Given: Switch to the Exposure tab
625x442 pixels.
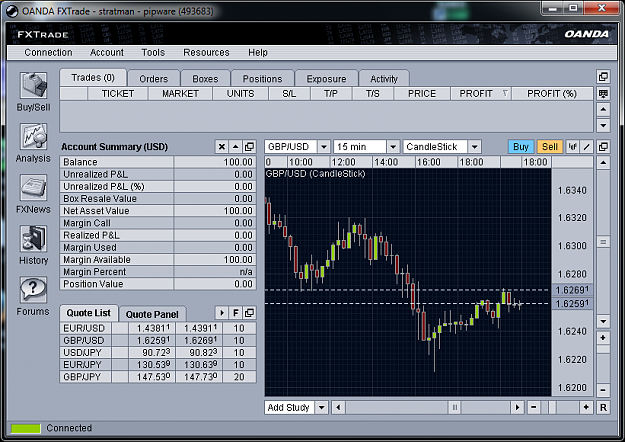Looking at the screenshot, I should (x=326, y=79).
